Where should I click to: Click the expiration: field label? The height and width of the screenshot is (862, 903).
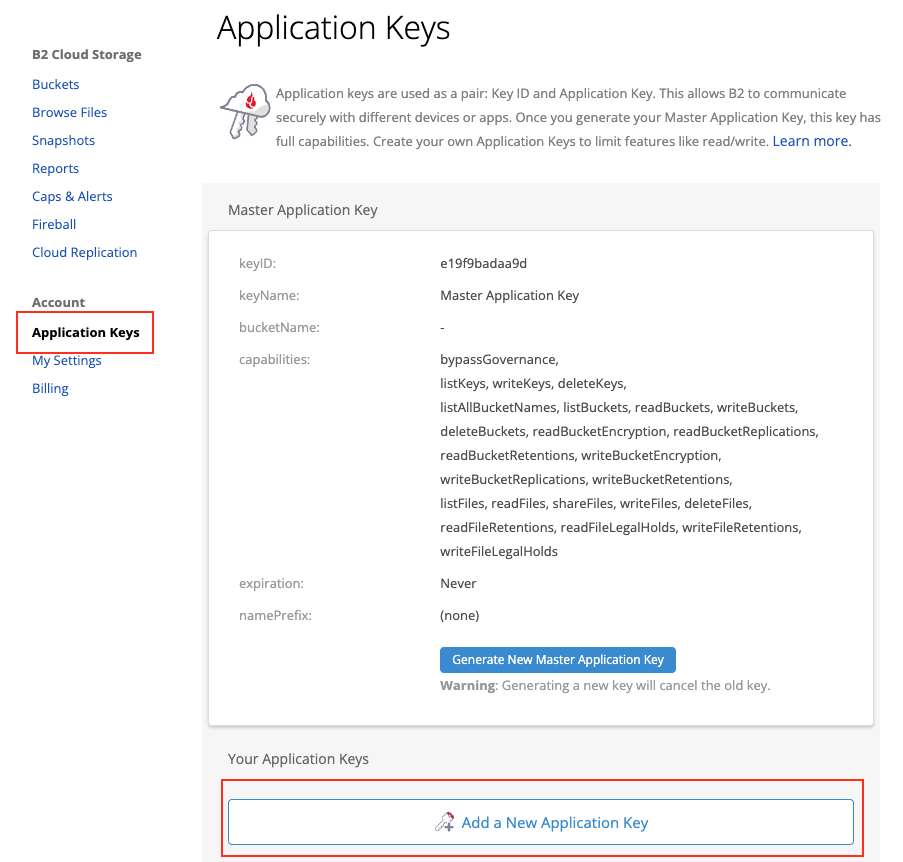point(271,583)
